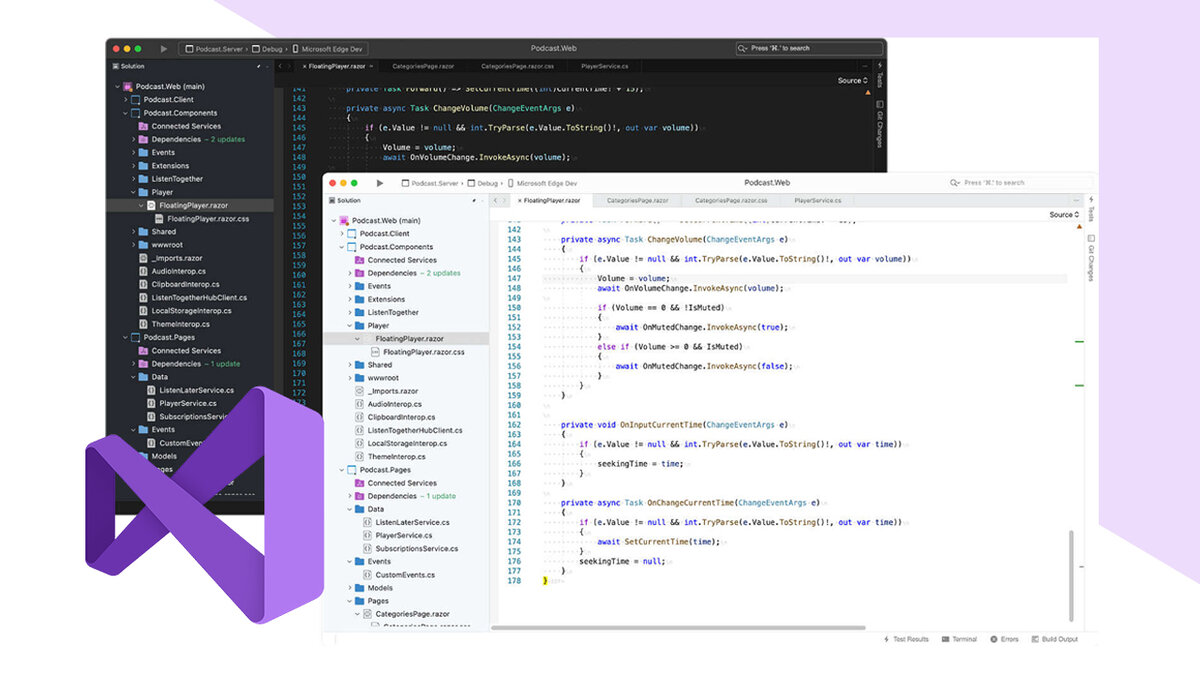Viewport: 1200px width, 675px height.
Task: Pick Microsoft Edge Dev target in dark window
Action: coord(326,48)
